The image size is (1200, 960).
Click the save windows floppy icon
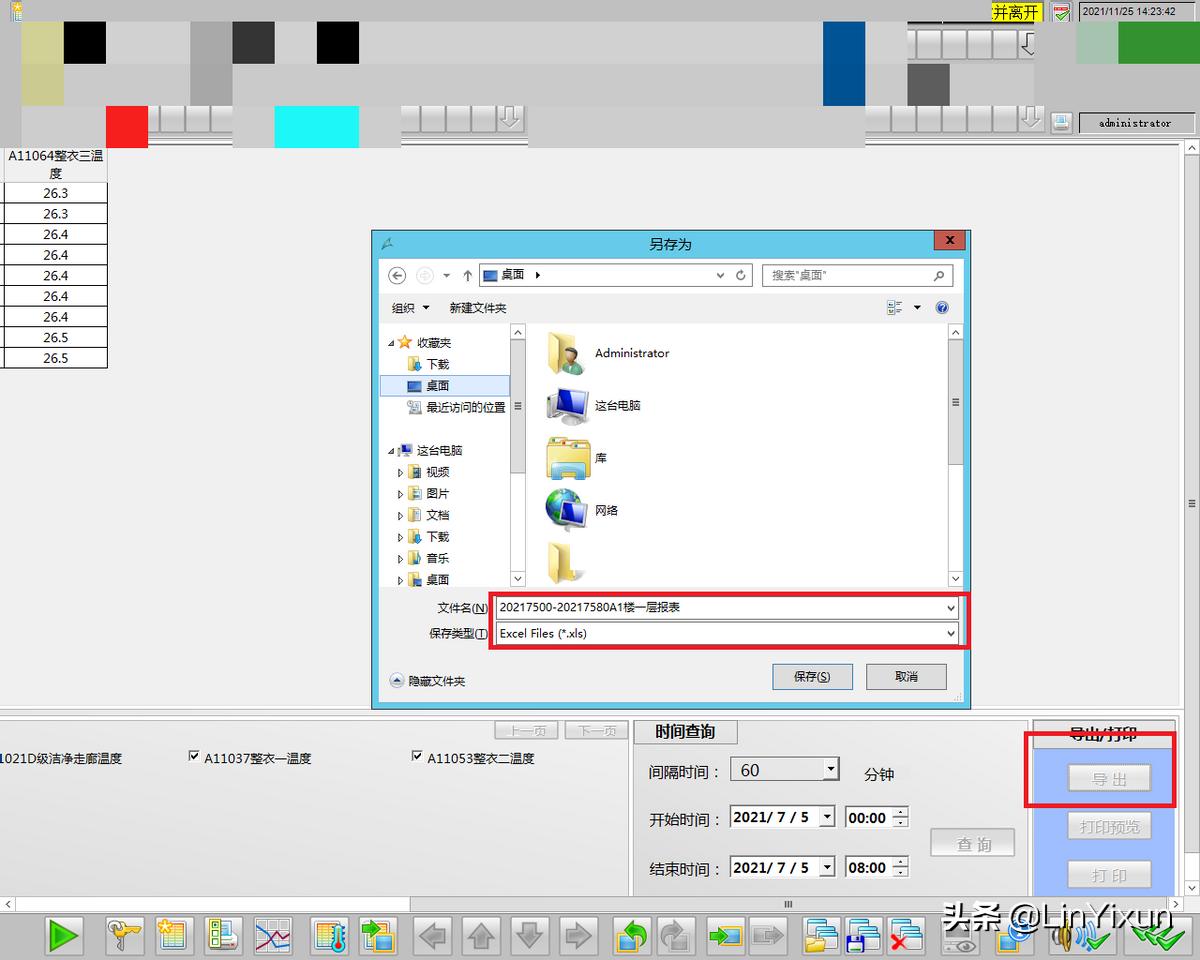click(861, 936)
